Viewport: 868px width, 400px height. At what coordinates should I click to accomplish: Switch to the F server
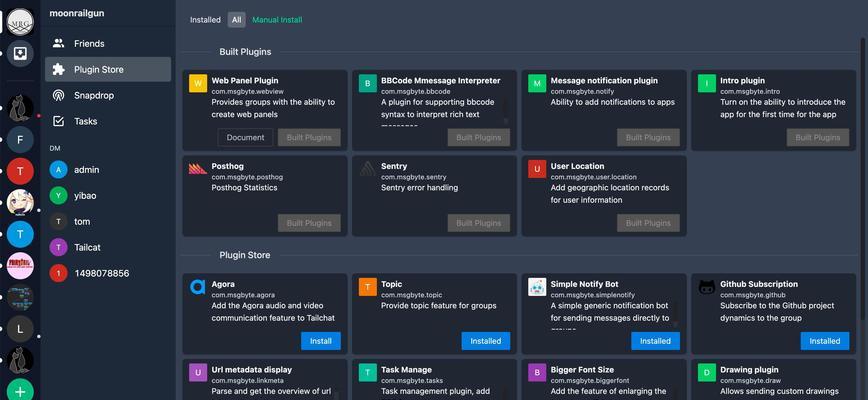(20, 139)
